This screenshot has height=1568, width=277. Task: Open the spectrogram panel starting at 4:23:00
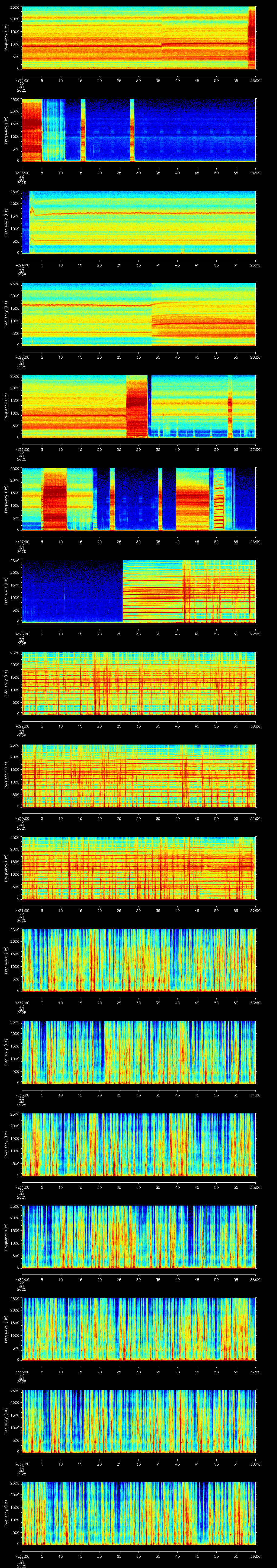pyautogui.click(x=138, y=130)
